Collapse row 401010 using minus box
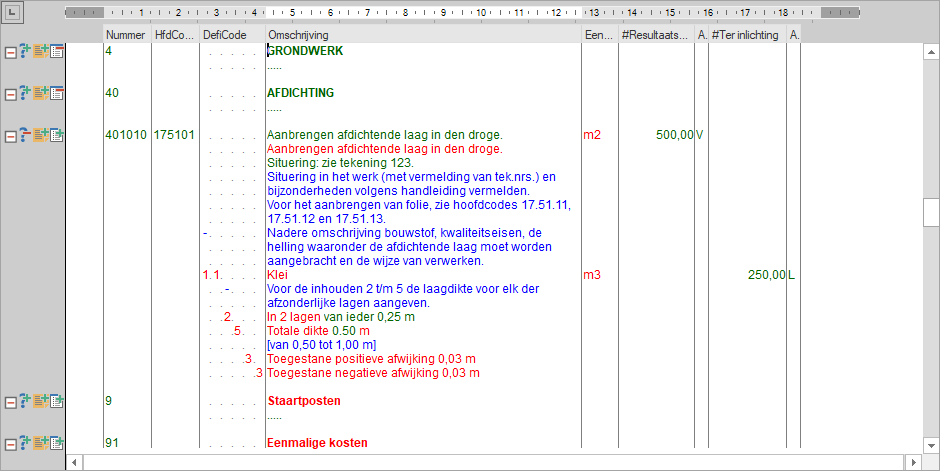Screen dimensions: 940x471 pyautogui.click(x=11, y=135)
